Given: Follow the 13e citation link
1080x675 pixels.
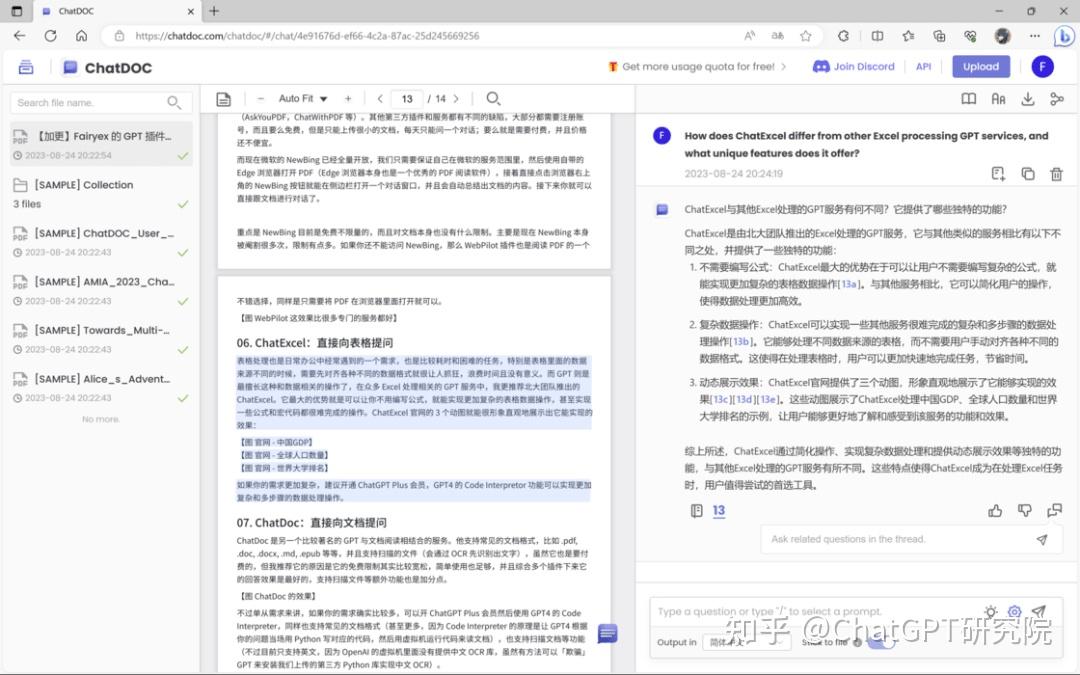Looking at the screenshot, I should (x=767, y=399).
